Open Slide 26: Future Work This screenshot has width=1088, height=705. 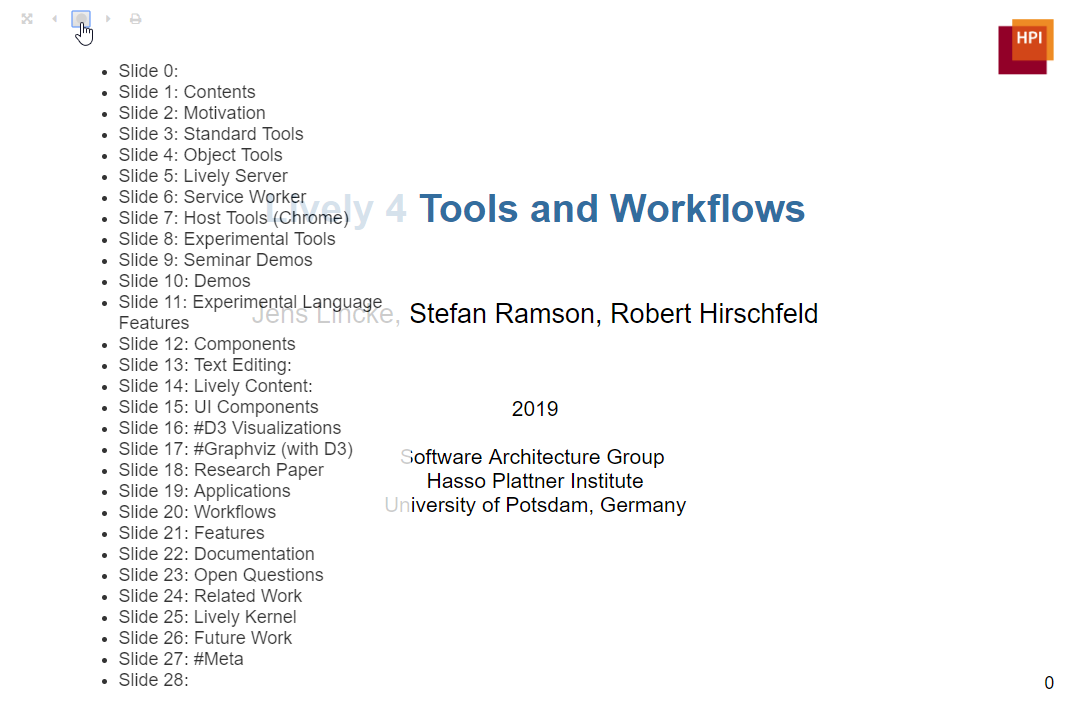(205, 638)
